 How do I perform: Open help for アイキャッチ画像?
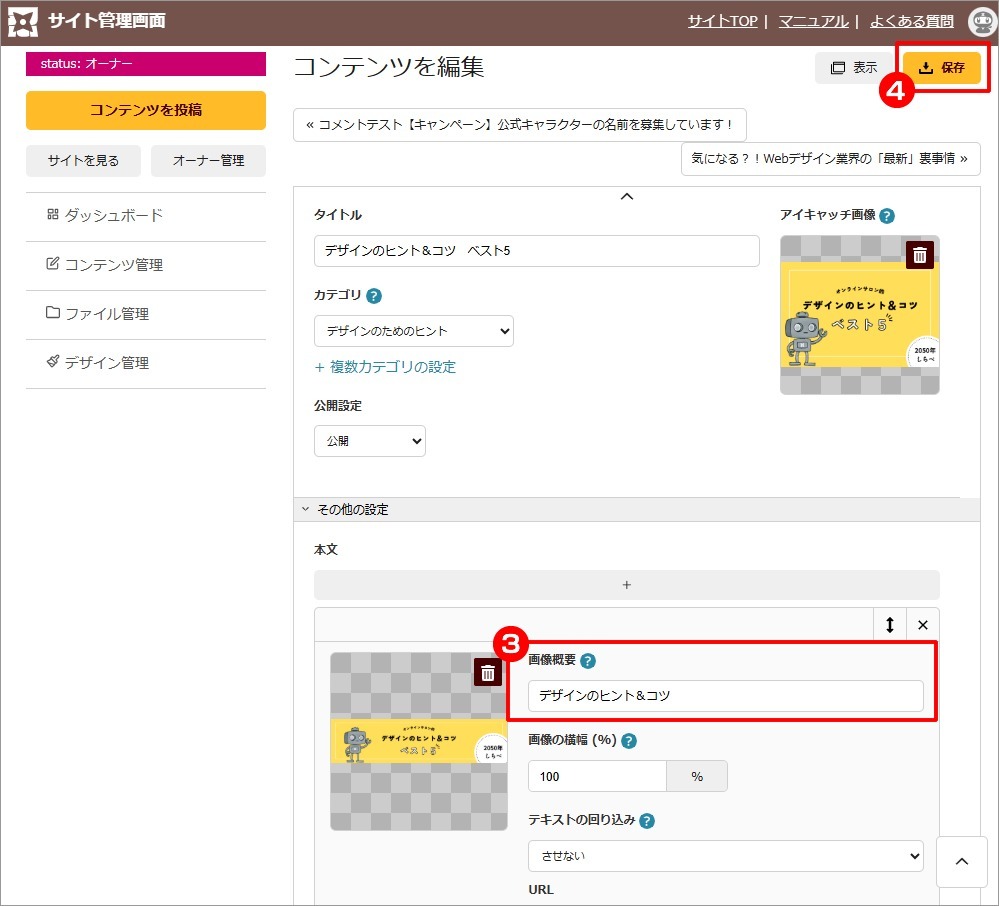887,215
